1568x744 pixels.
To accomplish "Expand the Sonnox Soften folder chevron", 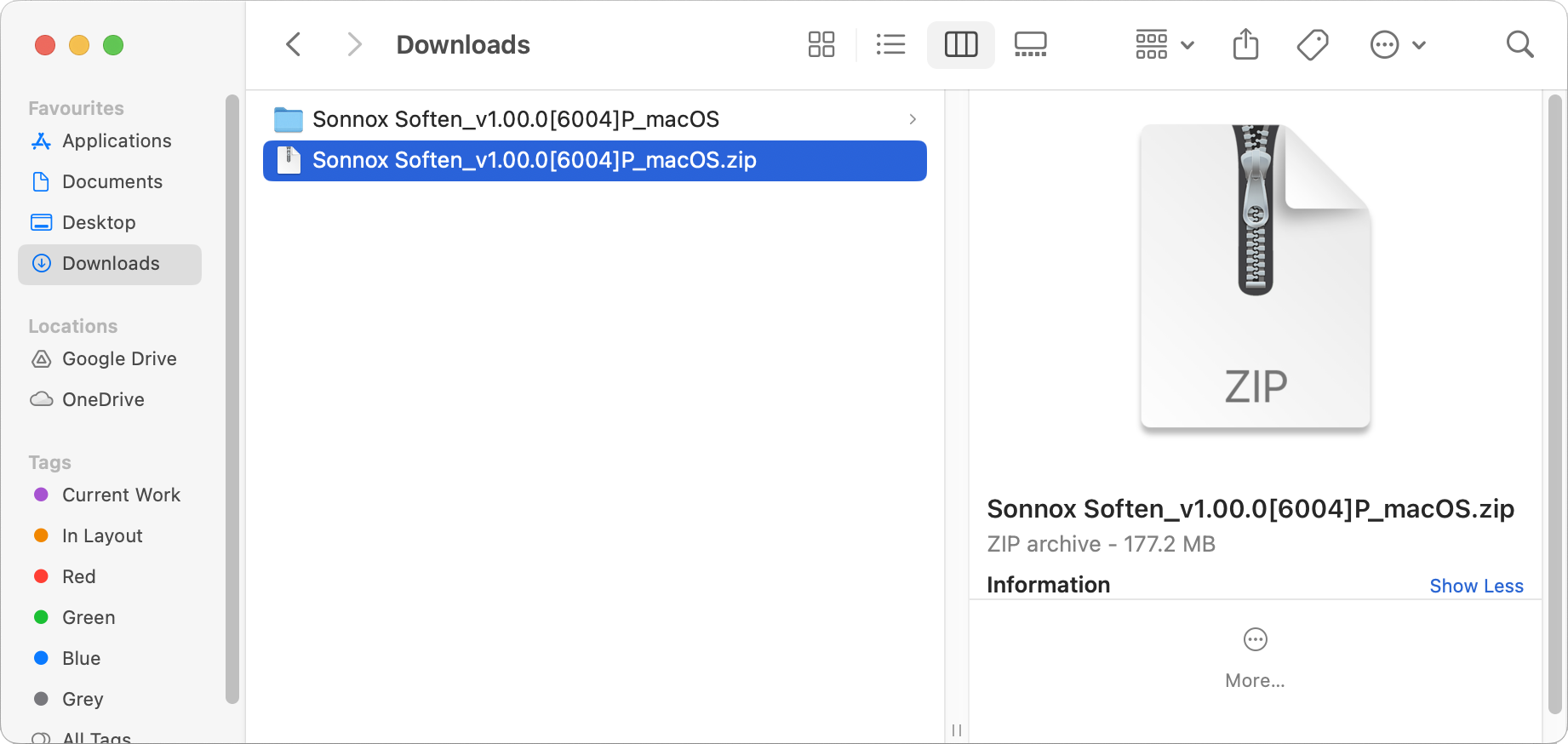I will click(x=913, y=119).
